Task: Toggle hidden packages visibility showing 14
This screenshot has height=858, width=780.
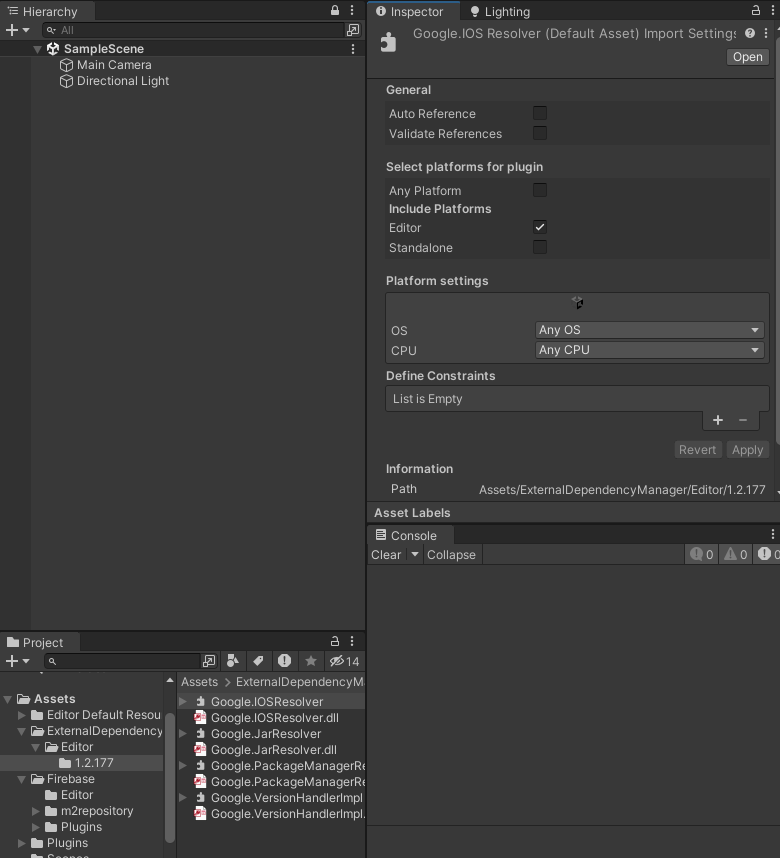Action: pos(344,661)
